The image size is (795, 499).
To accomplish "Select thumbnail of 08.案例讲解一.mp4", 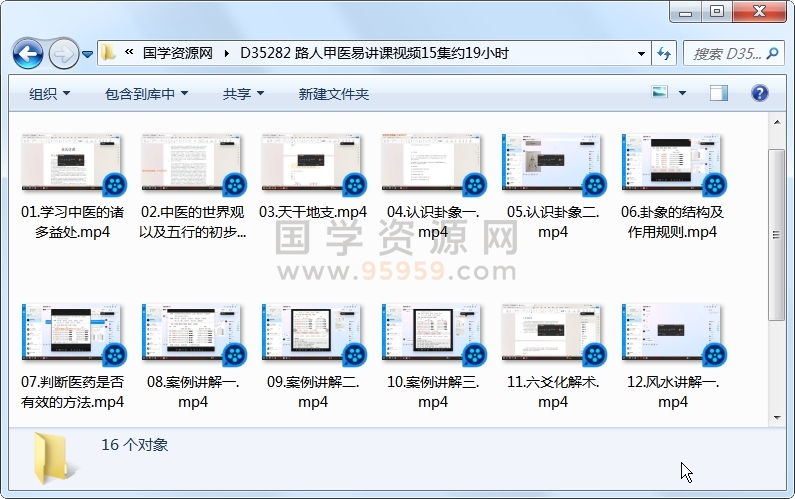I will tap(192, 332).
